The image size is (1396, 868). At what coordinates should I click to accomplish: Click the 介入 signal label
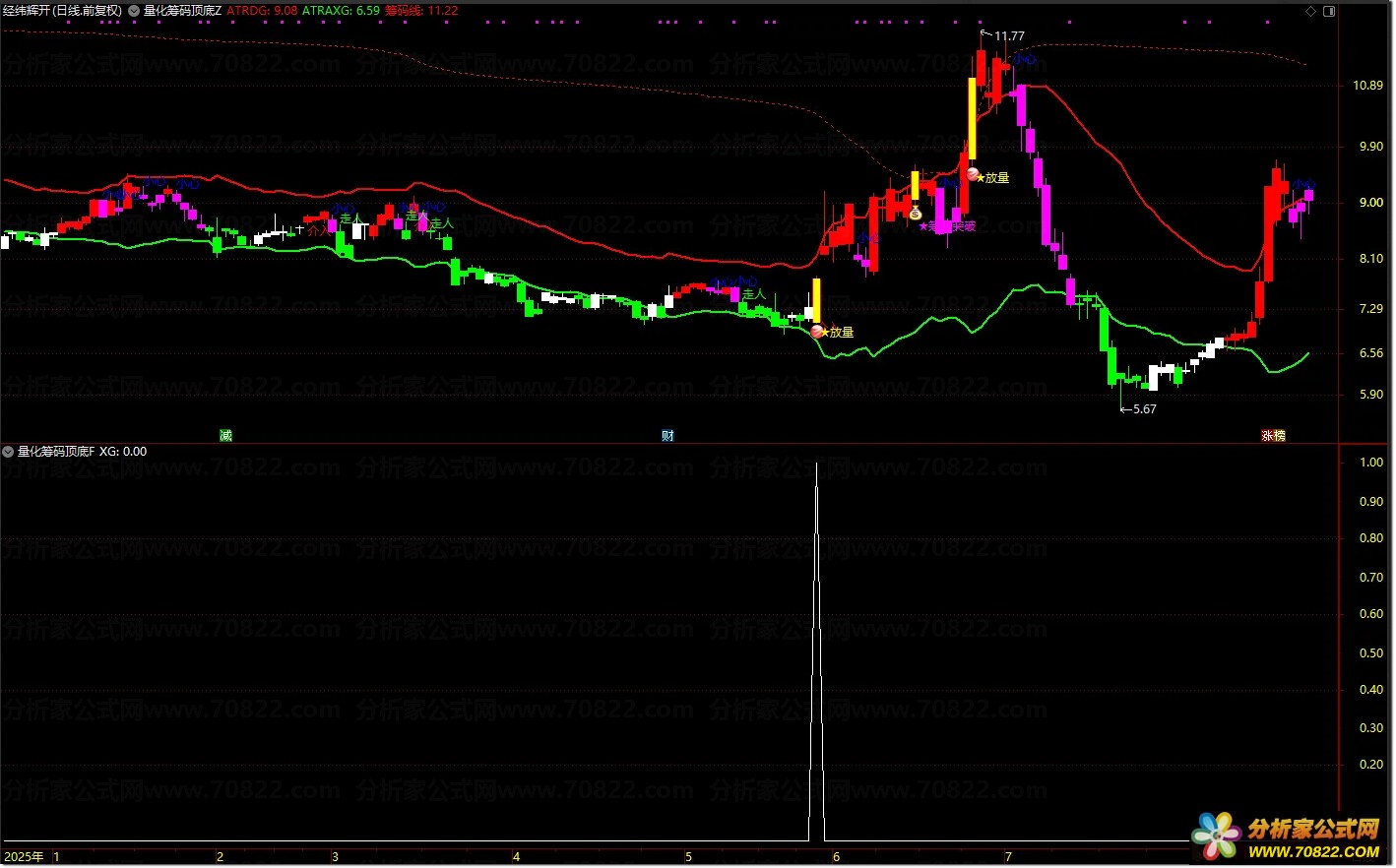tap(320, 230)
